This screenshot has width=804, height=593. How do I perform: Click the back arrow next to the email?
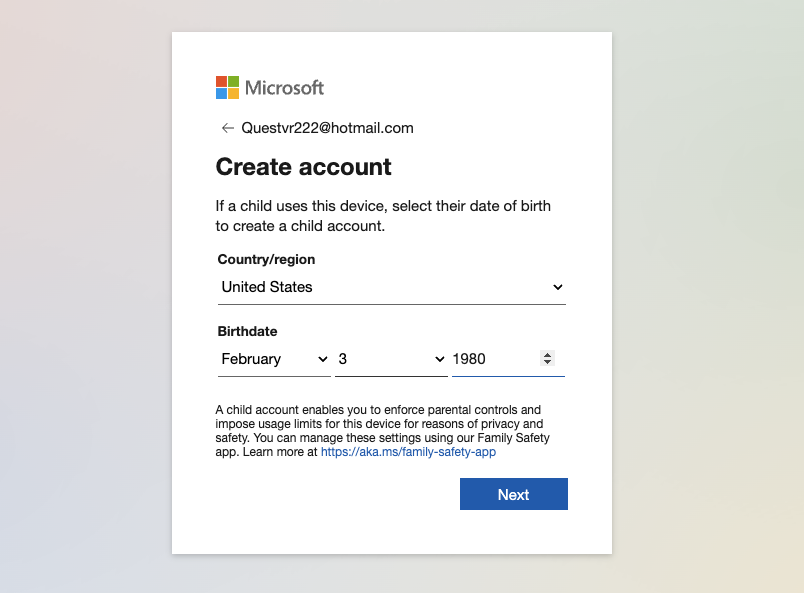(228, 128)
